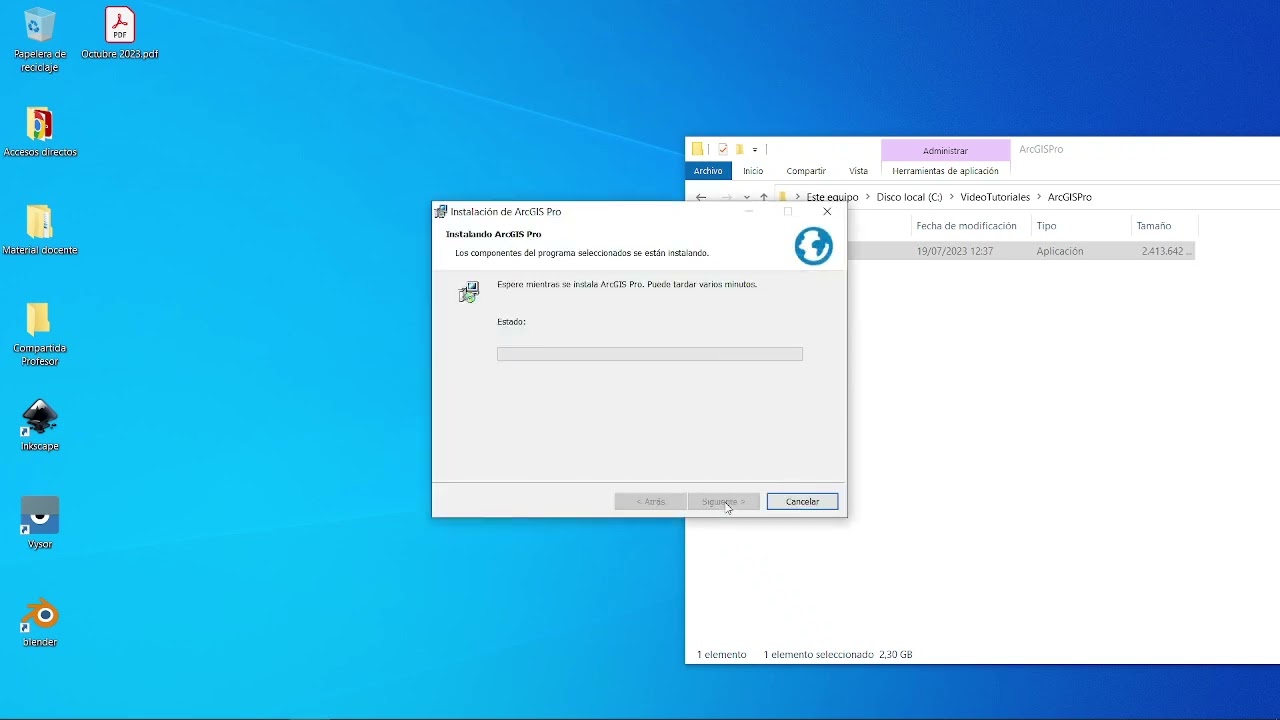Viewport: 1280px width, 720px height.
Task: Click the folder icon in Explorer title bar
Action: pos(698,150)
